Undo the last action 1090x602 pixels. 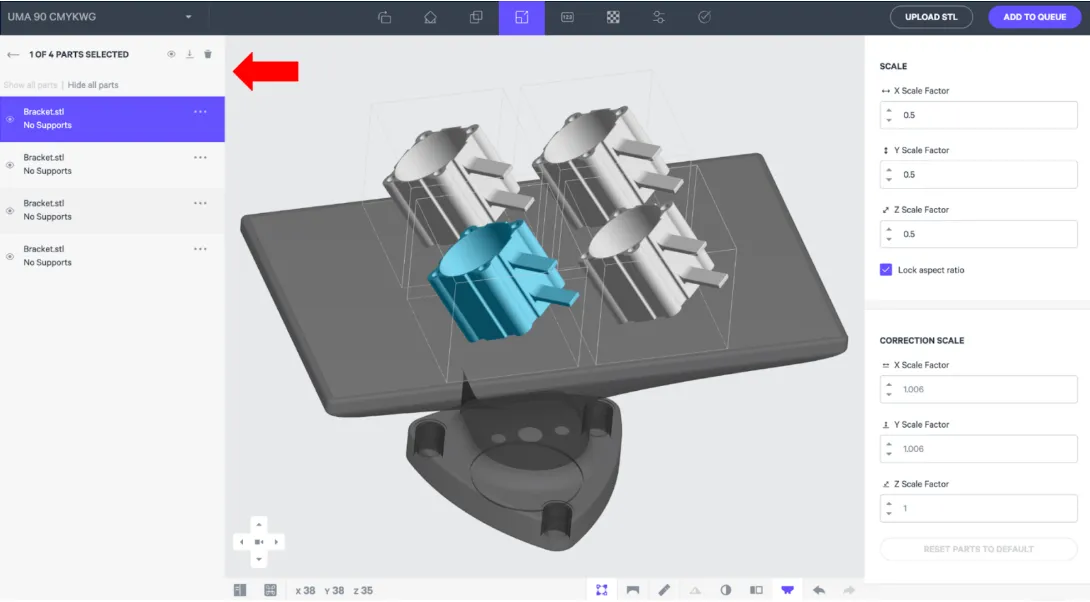(819, 590)
